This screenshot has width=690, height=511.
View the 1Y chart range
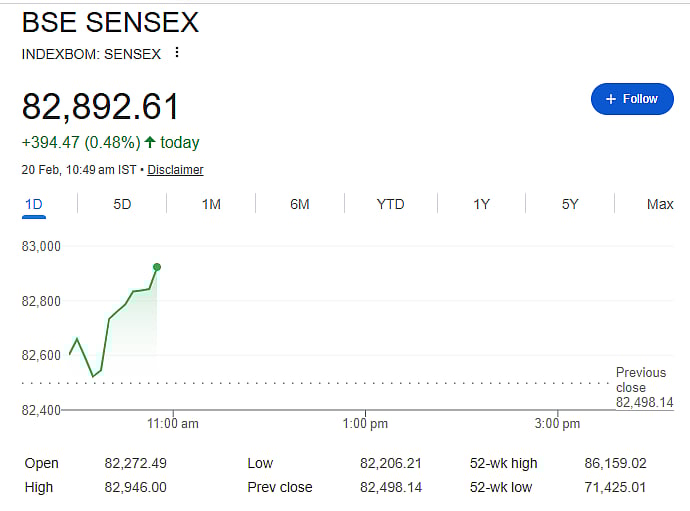(481, 204)
